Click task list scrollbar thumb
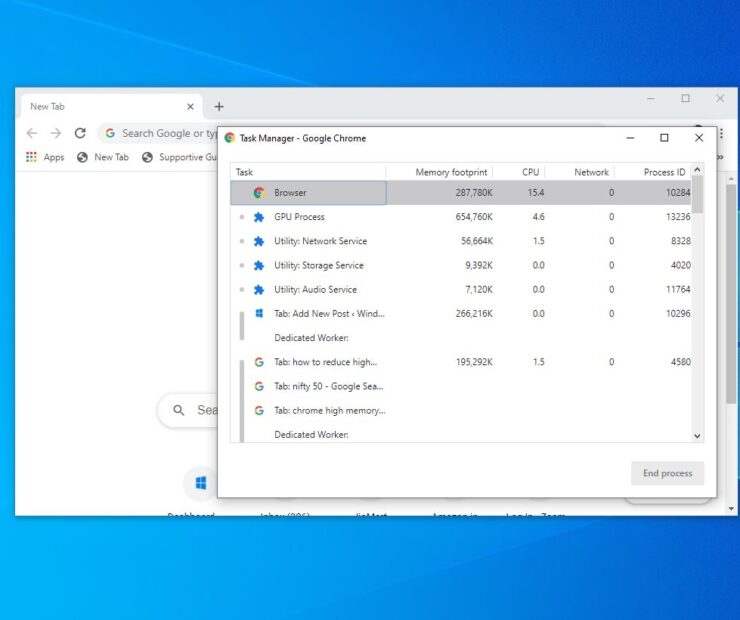The height and width of the screenshot is (620, 740). point(697,195)
